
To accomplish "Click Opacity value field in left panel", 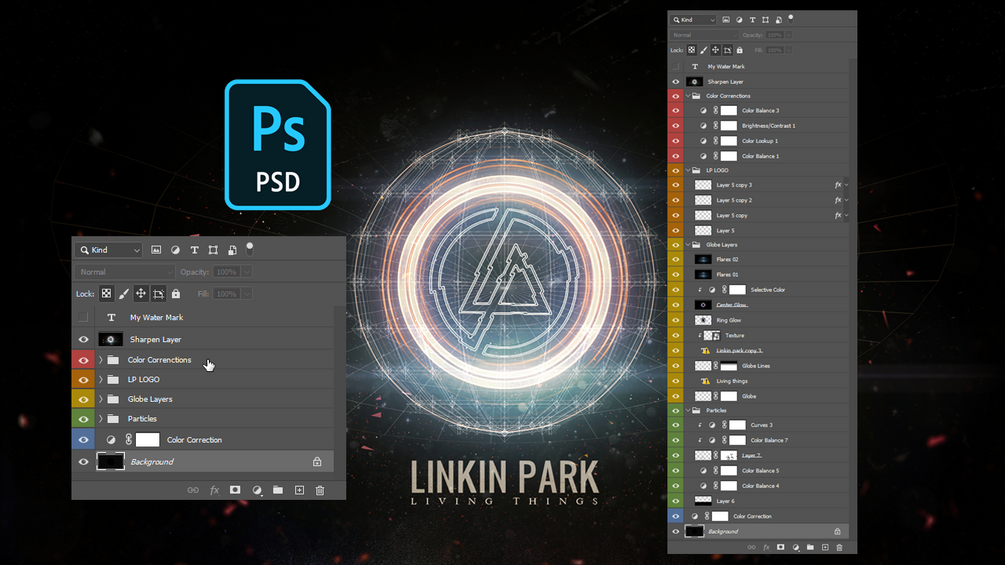I will pos(226,272).
